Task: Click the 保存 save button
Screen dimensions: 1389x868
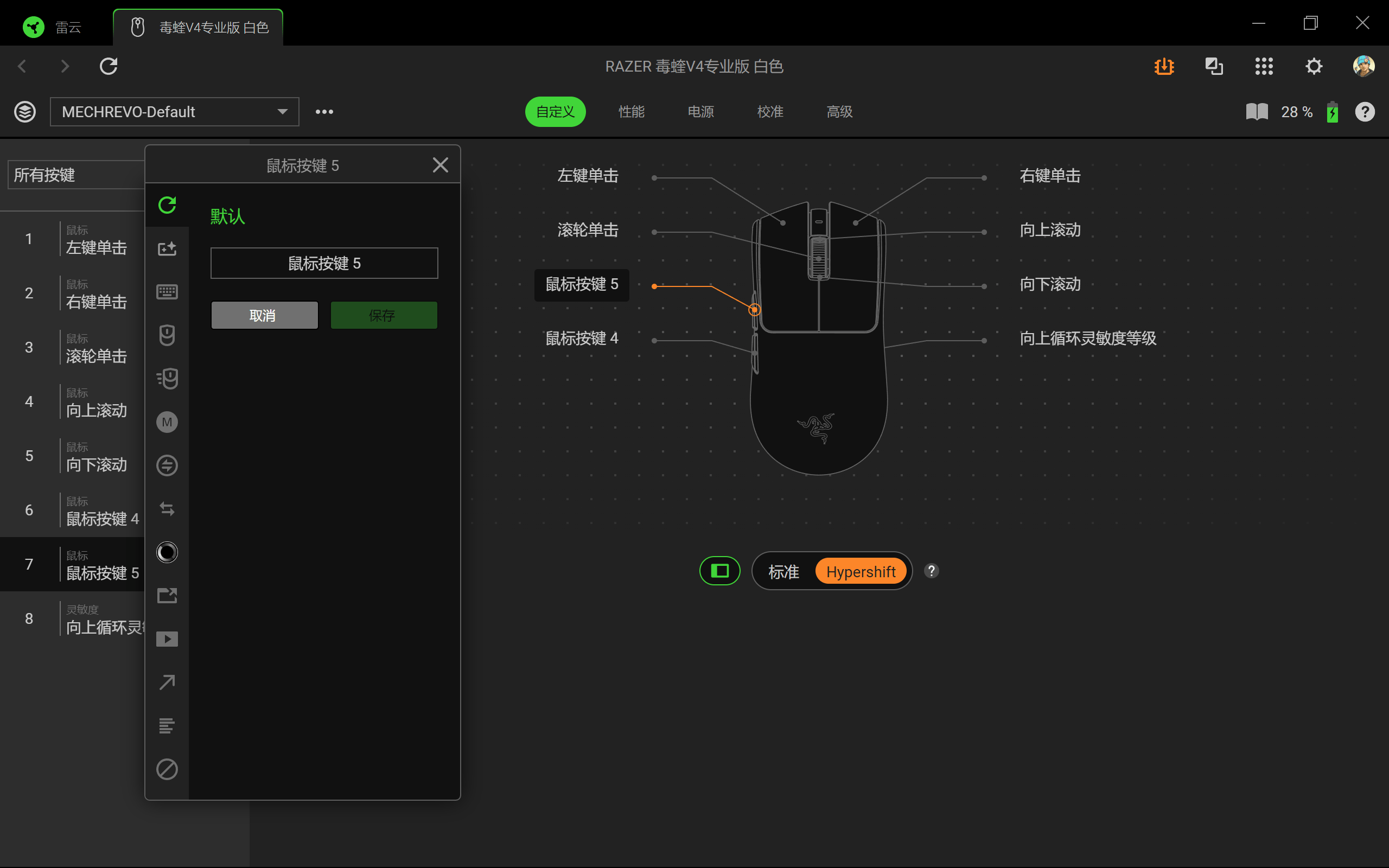Action: 384,315
